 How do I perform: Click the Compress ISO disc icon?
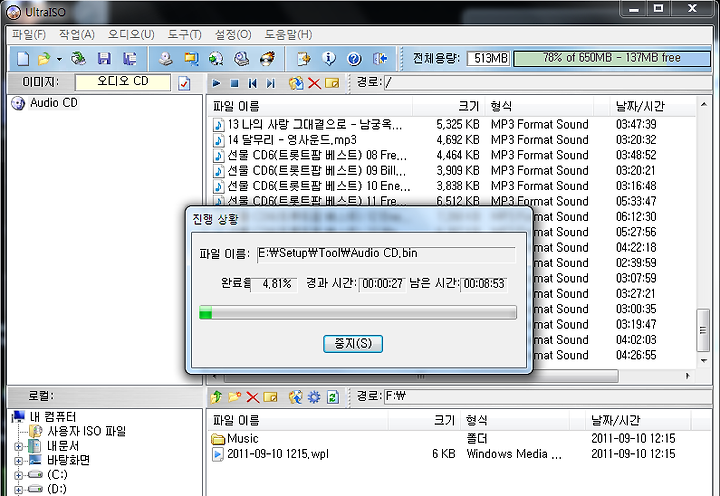click(216, 59)
